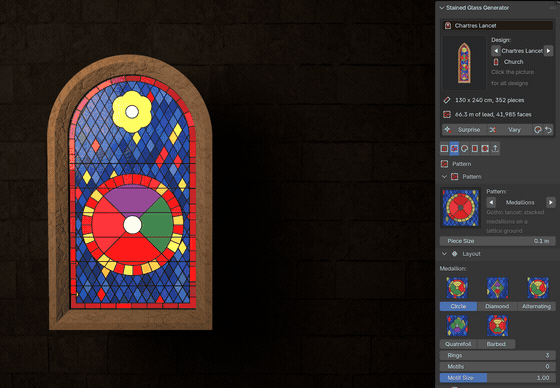
Task: Click the Quatrefoil medallion thumbnail
Action: tap(457, 325)
